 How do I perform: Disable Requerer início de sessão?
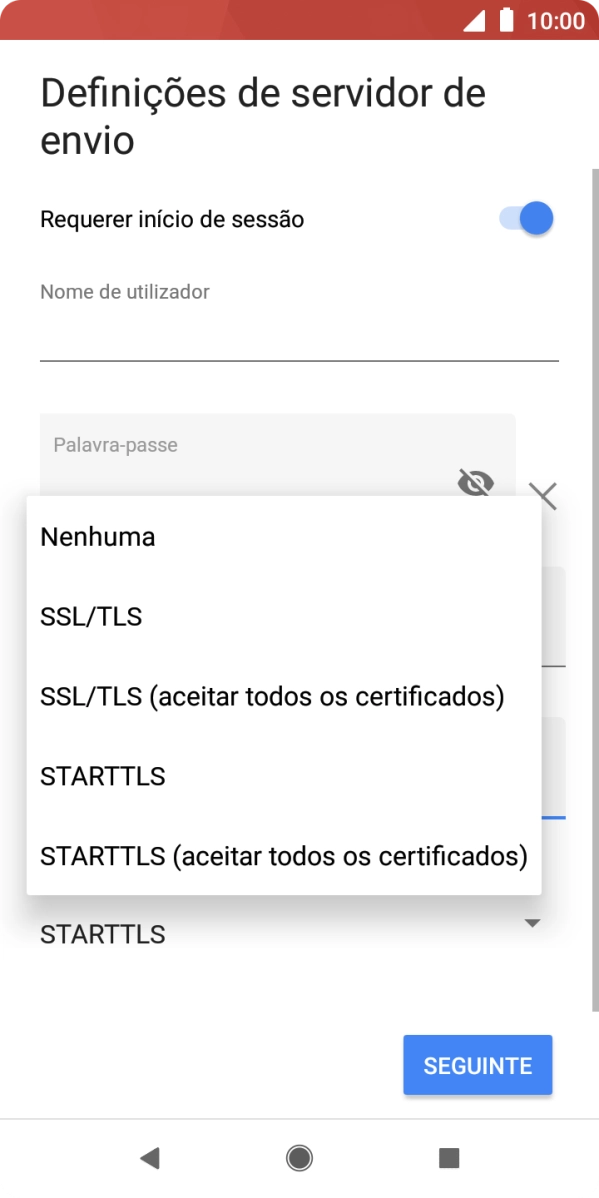[x=522, y=217]
